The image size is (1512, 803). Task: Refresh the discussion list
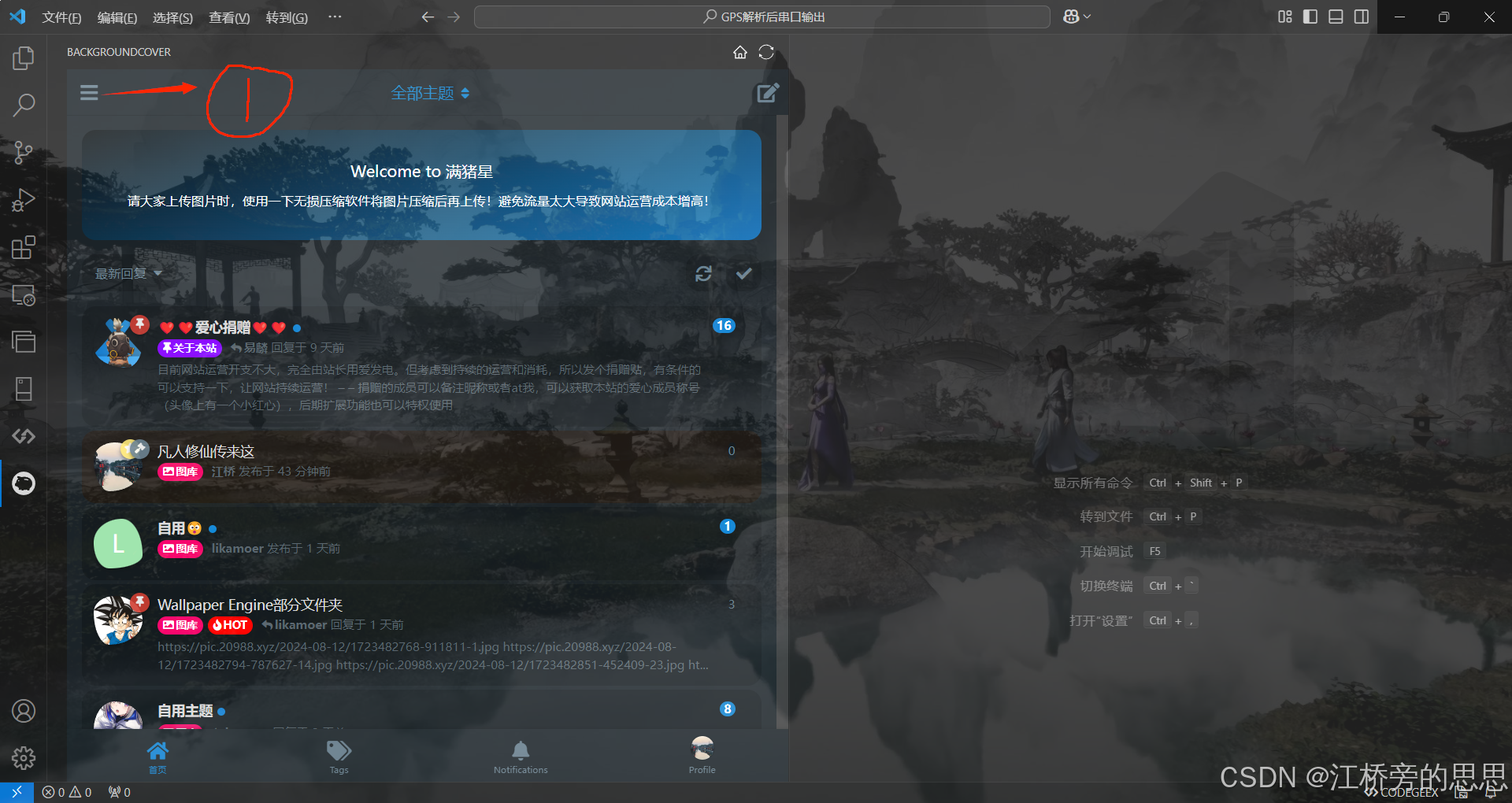point(703,273)
